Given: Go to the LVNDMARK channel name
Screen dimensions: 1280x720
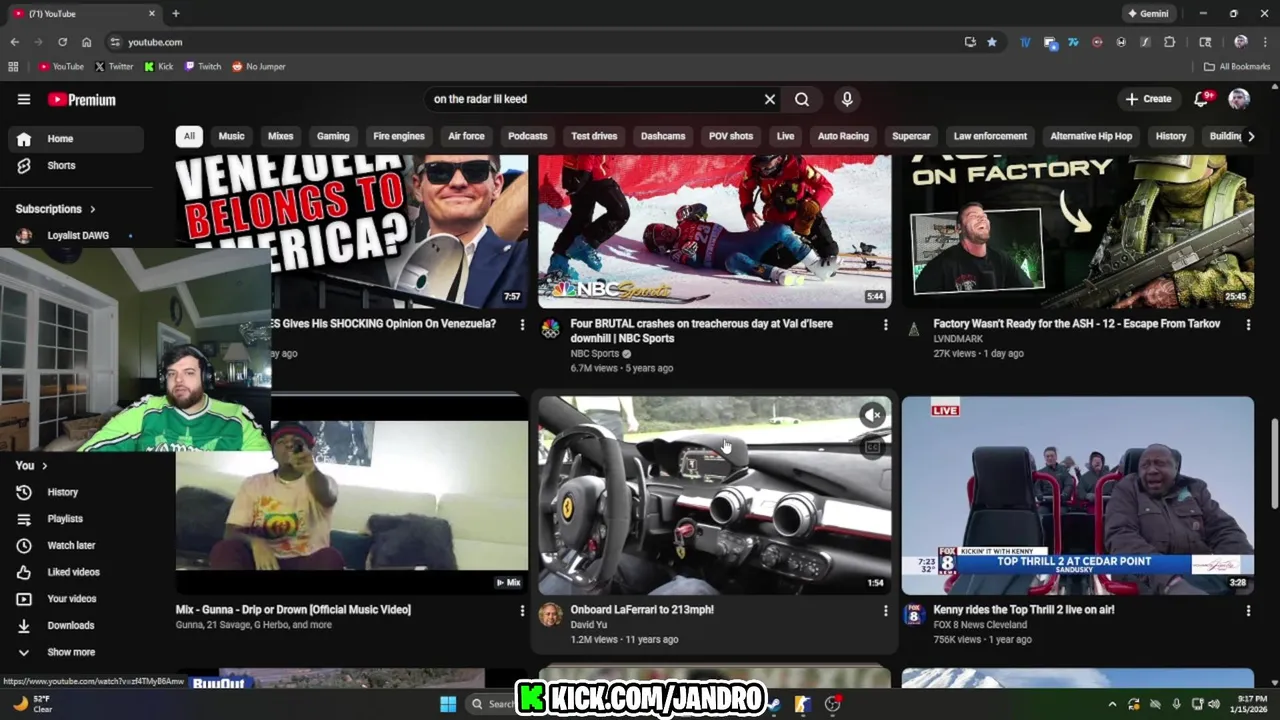Looking at the screenshot, I should click(x=958, y=339).
